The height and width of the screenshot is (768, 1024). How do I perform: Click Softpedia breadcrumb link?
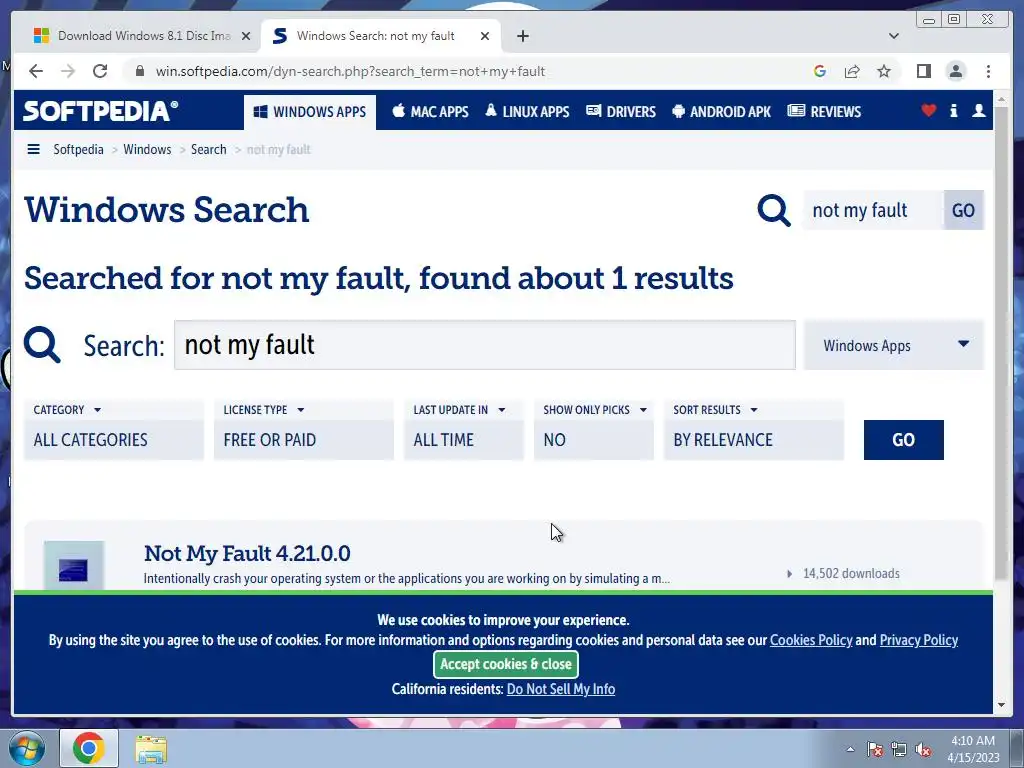coord(78,150)
